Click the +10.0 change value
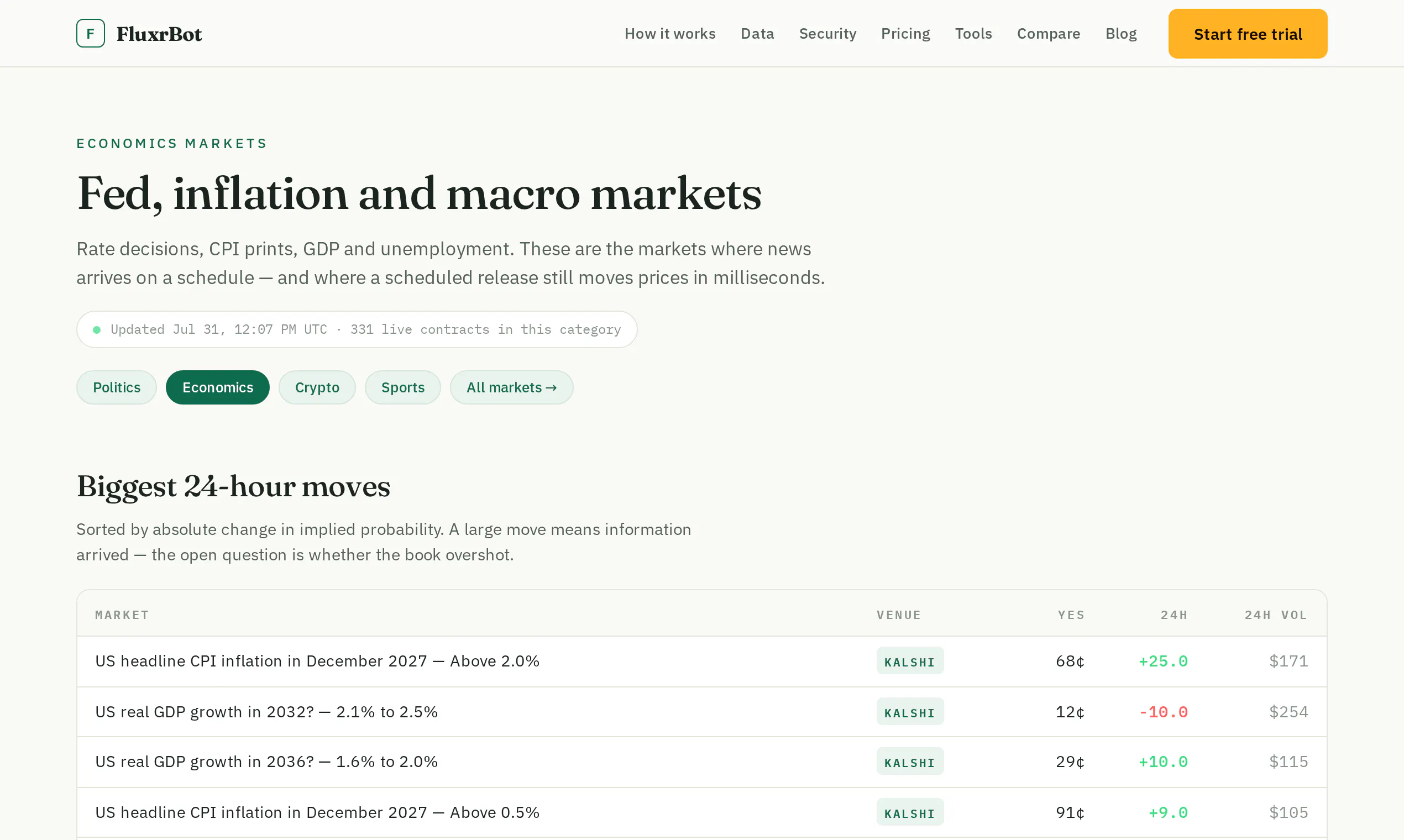Screen dimensions: 1404x840 1164,762
